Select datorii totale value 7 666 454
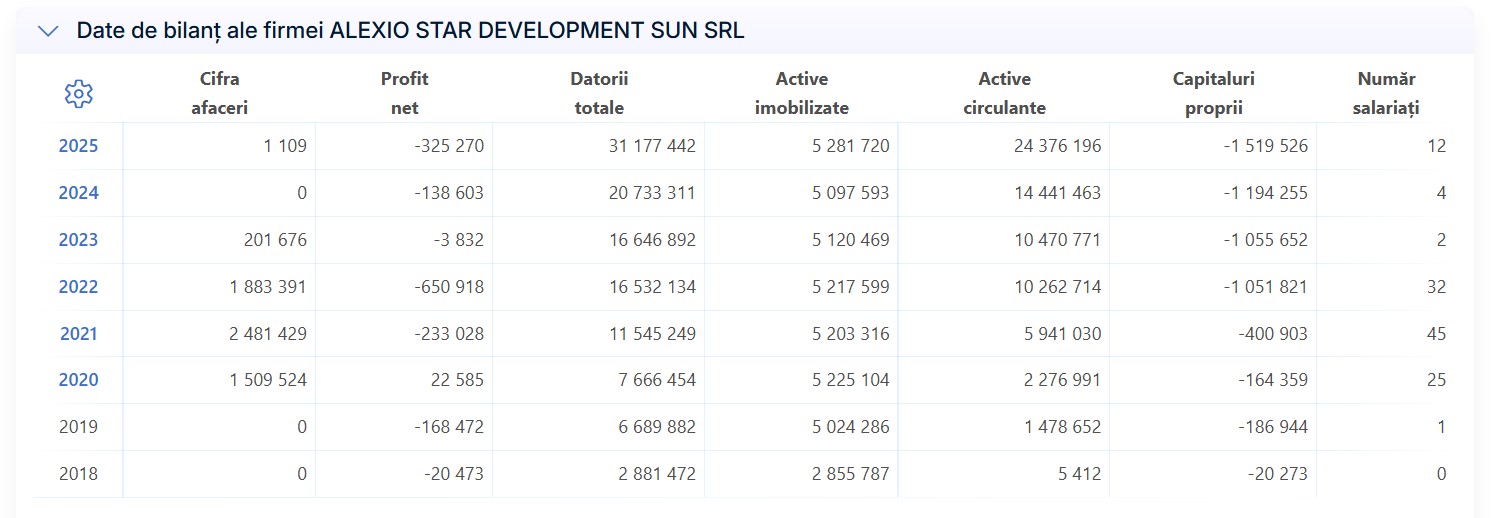This screenshot has width=1496, height=518. tap(657, 380)
